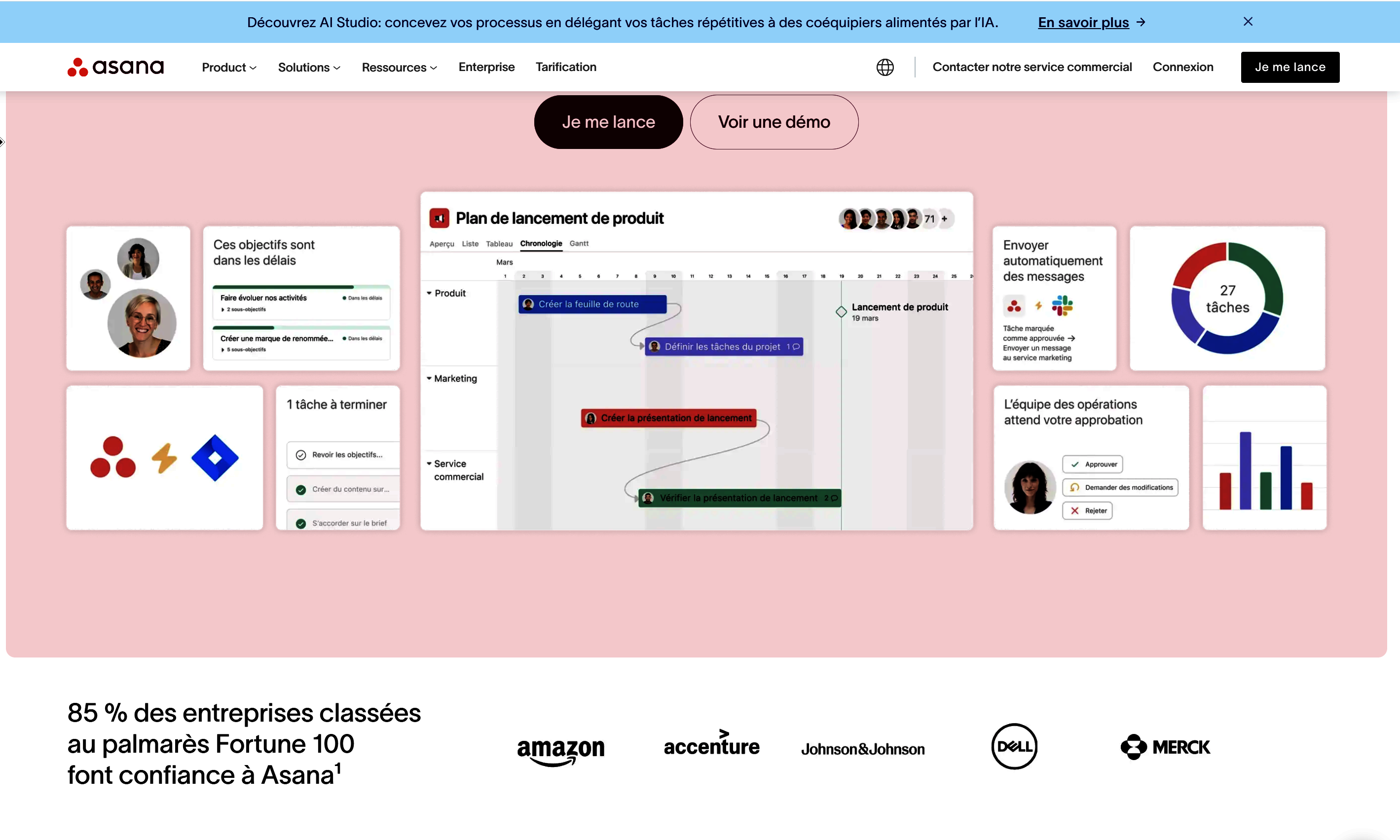
Task: Collapse the Marketing section in timeline
Action: 429,378
